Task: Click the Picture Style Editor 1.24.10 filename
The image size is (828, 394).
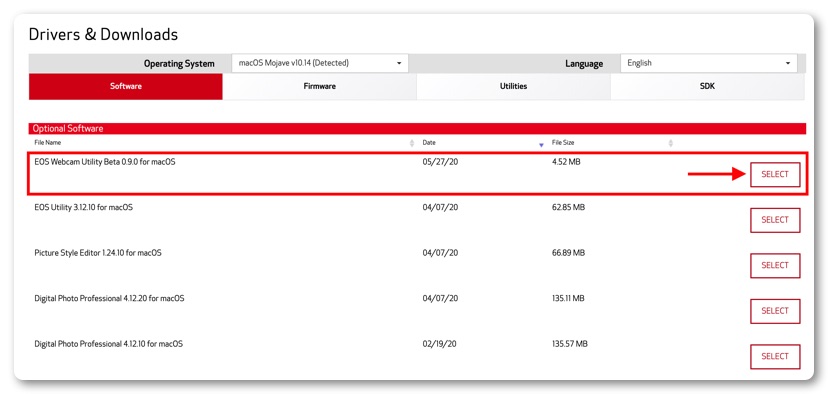Action: (98, 253)
